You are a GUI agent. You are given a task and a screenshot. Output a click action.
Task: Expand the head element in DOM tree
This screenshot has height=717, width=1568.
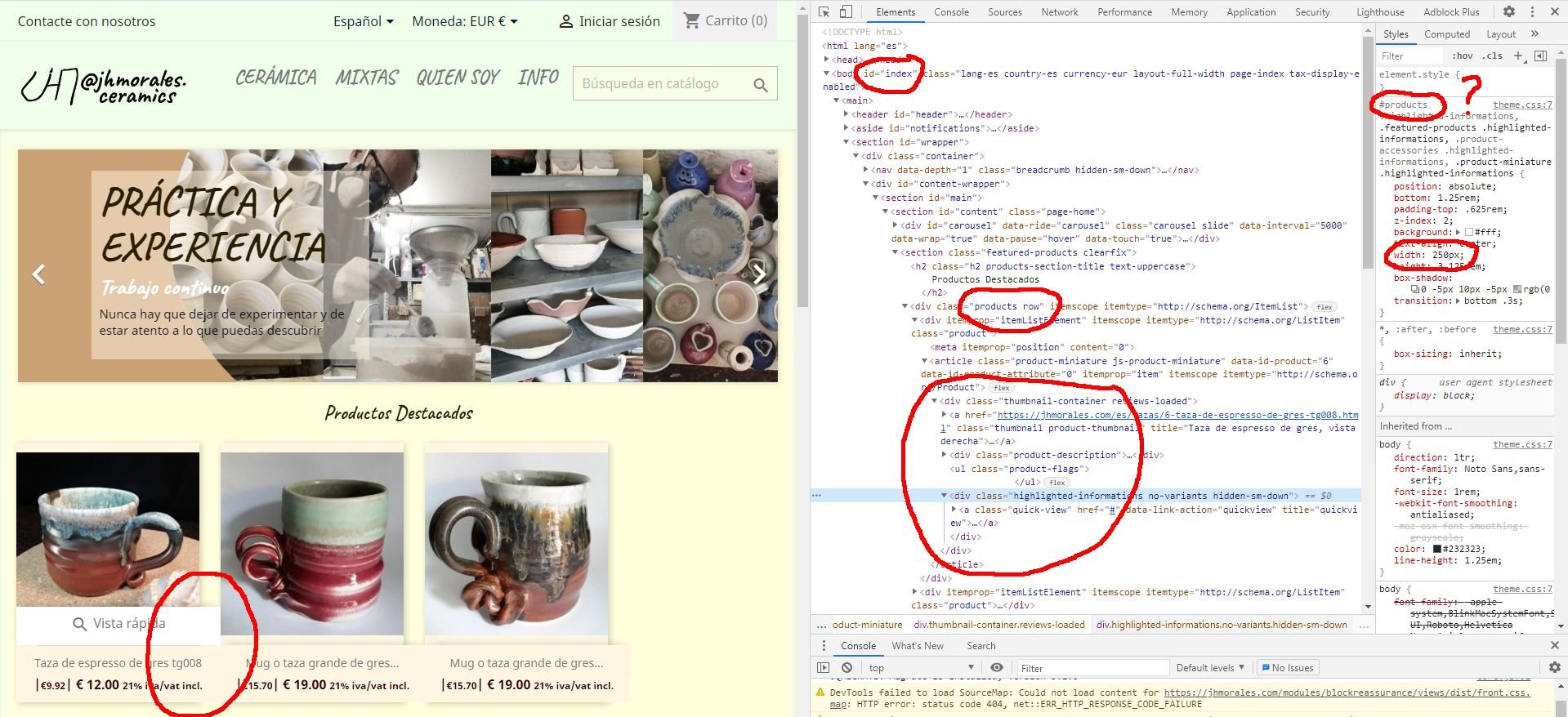click(826, 60)
